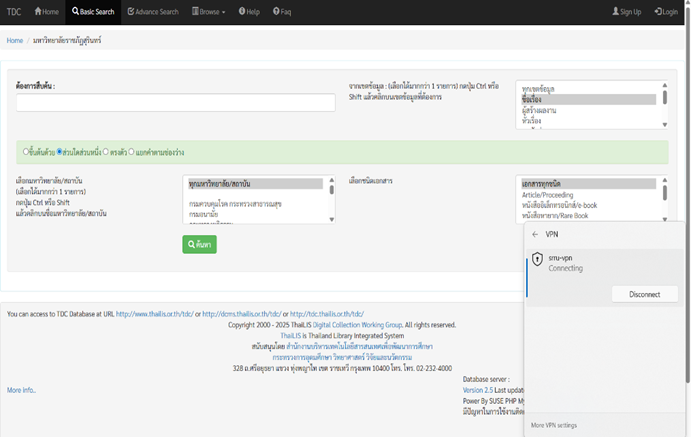Click the Home breadcrumb link

15,40
